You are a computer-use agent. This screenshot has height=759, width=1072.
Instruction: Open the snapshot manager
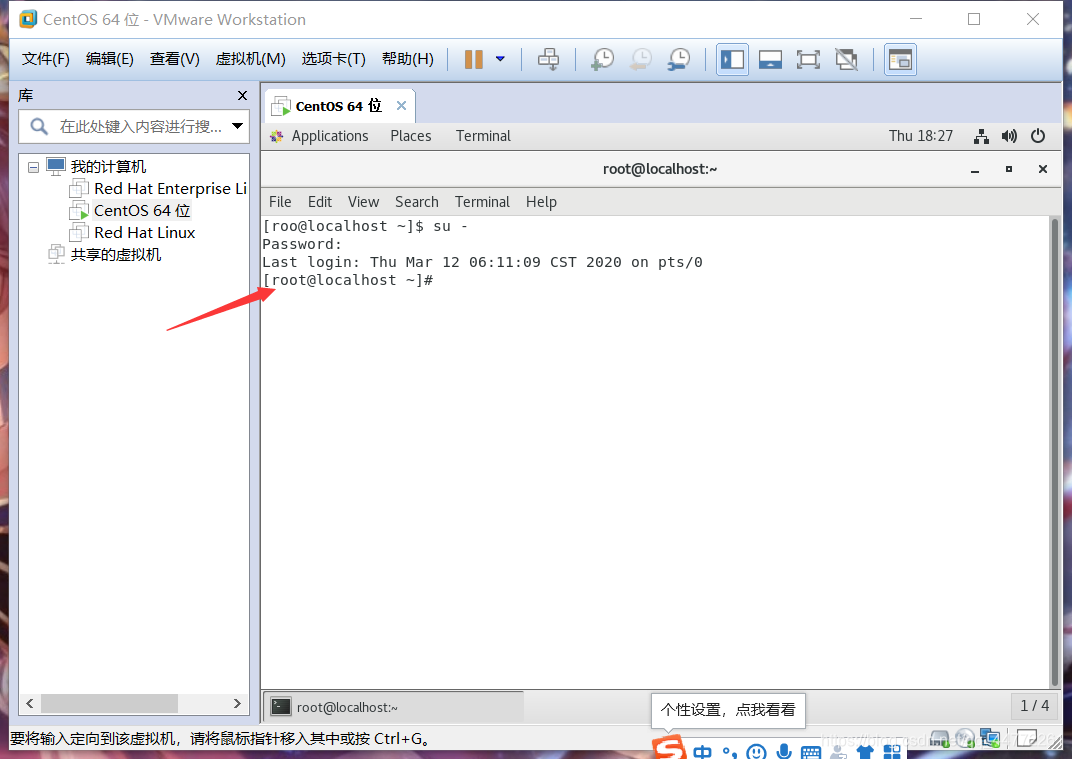tap(679, 59)
